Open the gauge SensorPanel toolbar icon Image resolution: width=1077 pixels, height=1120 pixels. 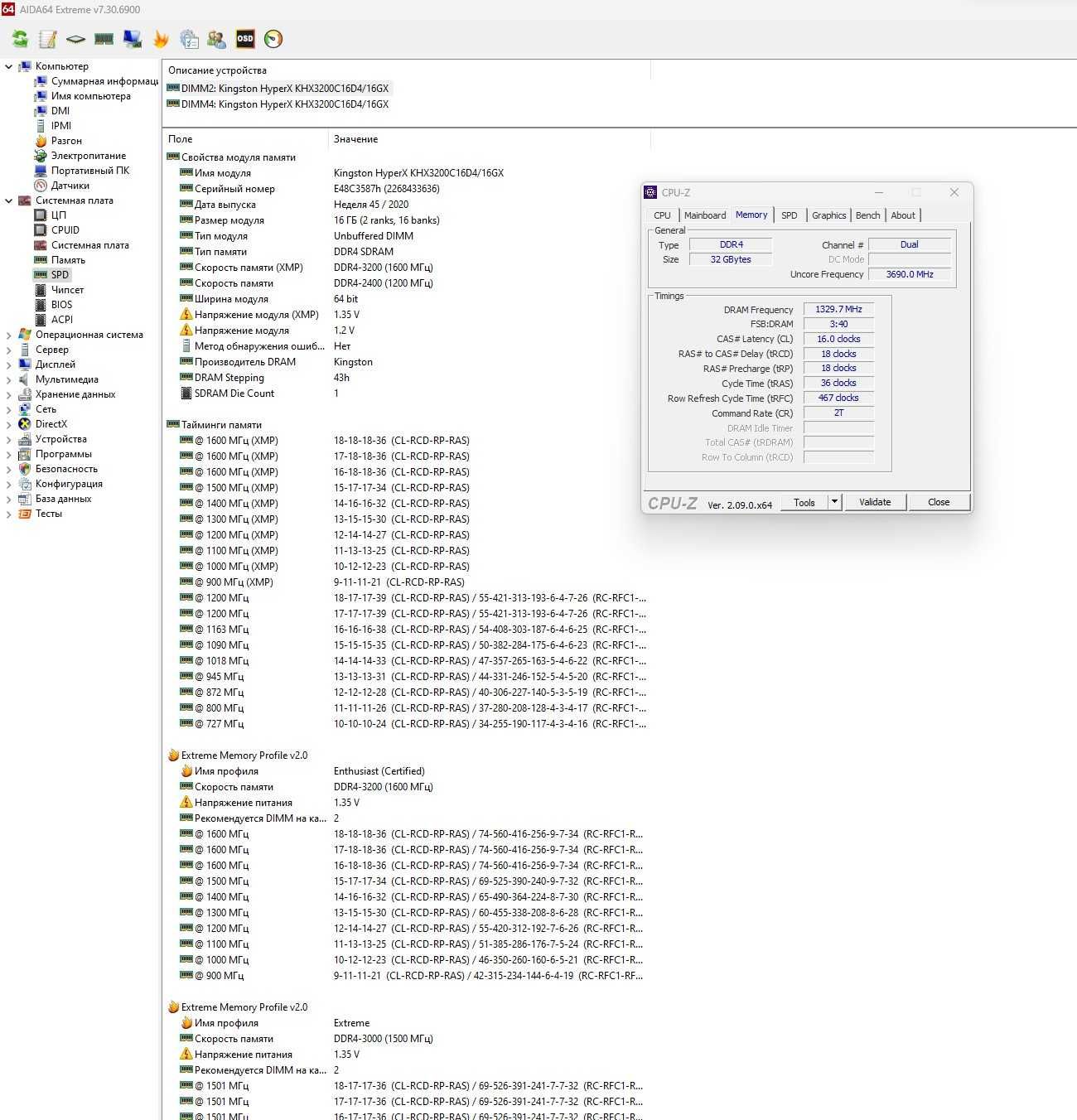coord(273,39)
